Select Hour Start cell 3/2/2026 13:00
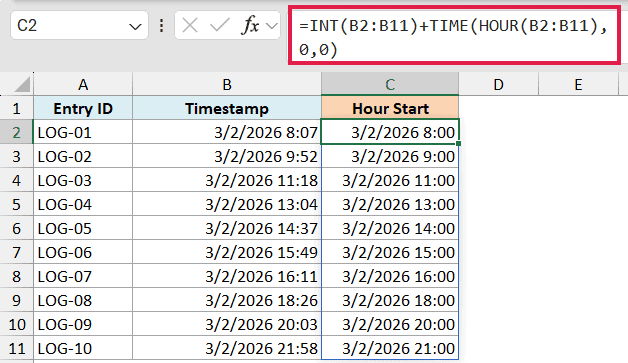The height and width of the screenshot is (363, 628). point(390,204)
